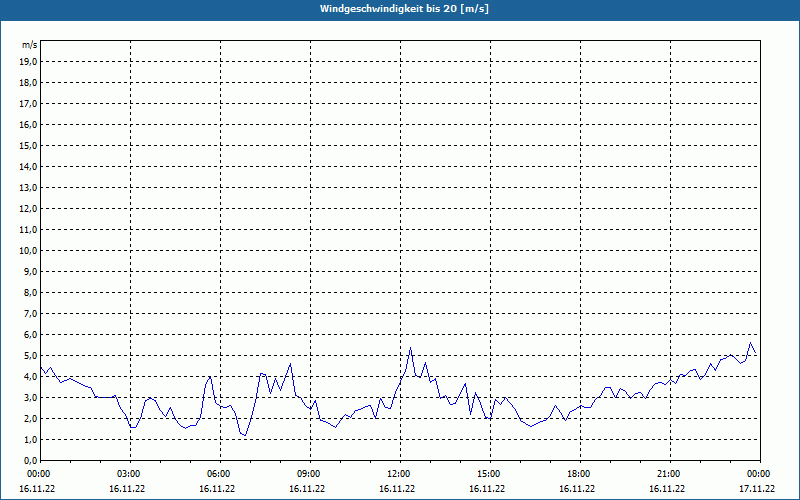Viewport: 800px width, 500px height.
Task: Click the 5,0 y-axis value label
Action: [x=29, y=355]
